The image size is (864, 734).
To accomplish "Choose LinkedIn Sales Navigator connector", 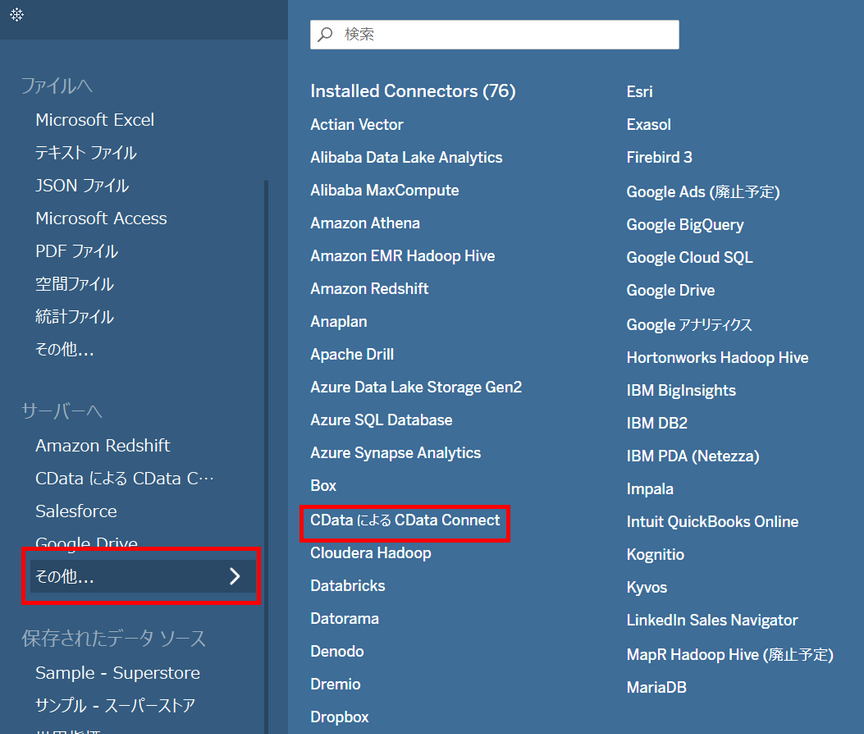I will [x=712, y=620].
